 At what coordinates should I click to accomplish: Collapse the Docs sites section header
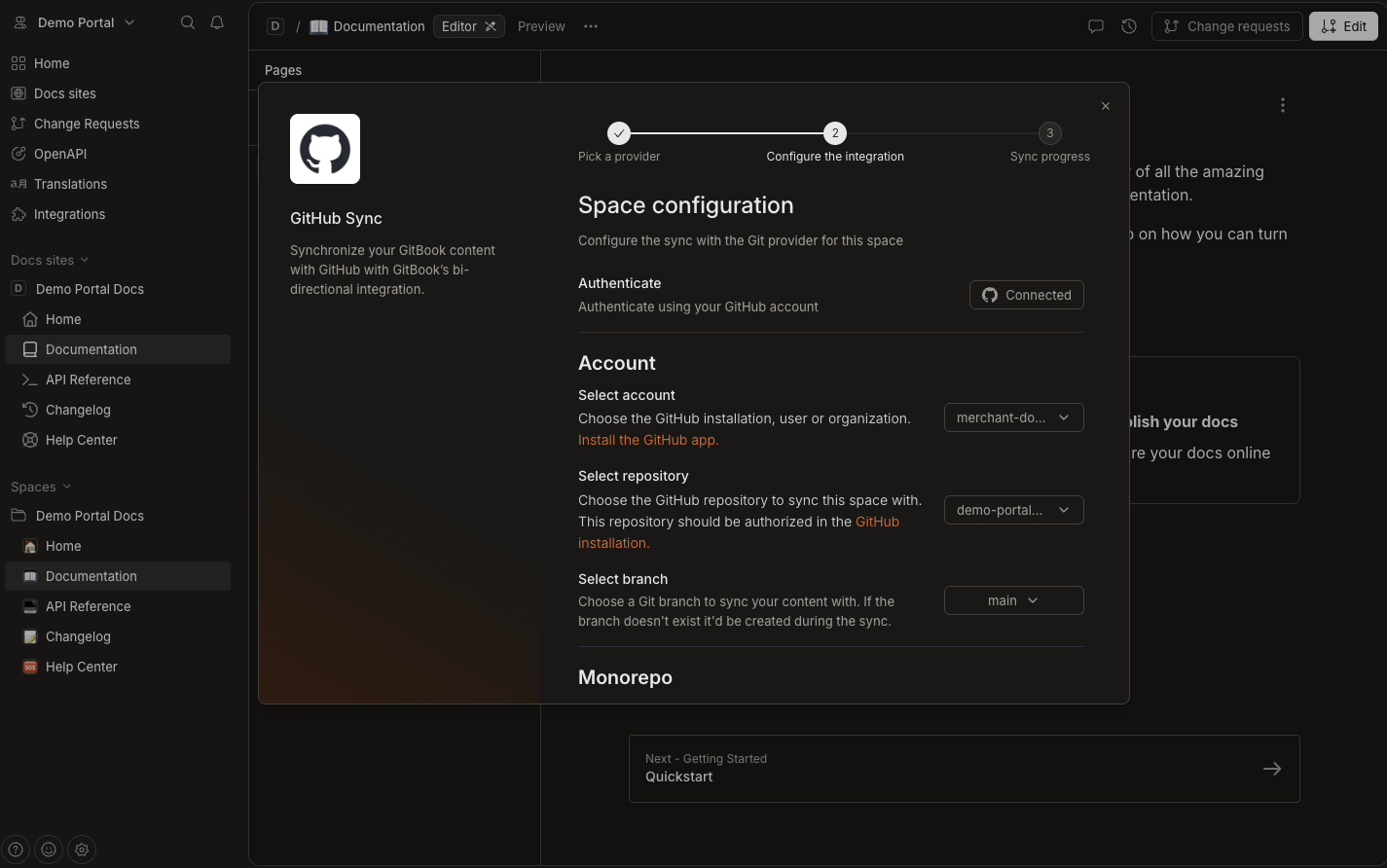(x=50, y=260)
